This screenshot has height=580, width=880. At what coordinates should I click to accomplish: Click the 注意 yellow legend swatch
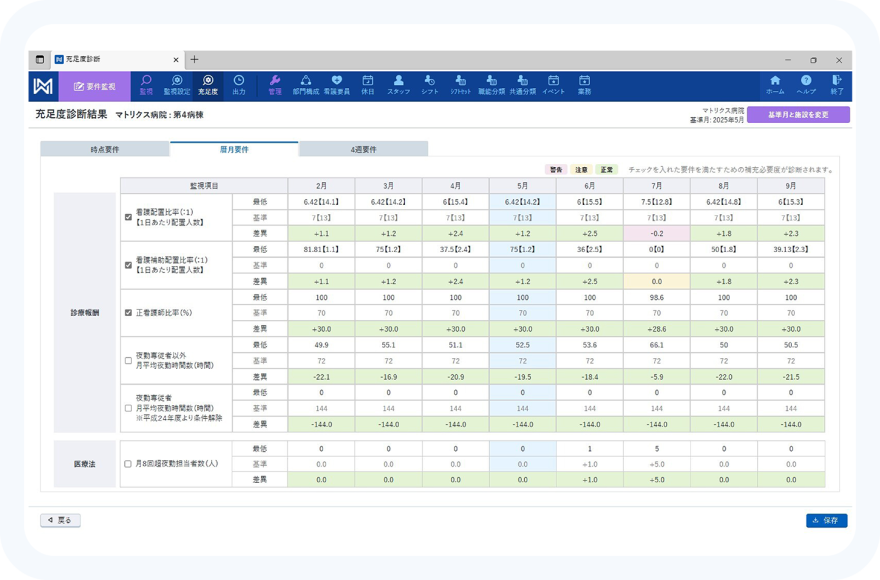581,170
